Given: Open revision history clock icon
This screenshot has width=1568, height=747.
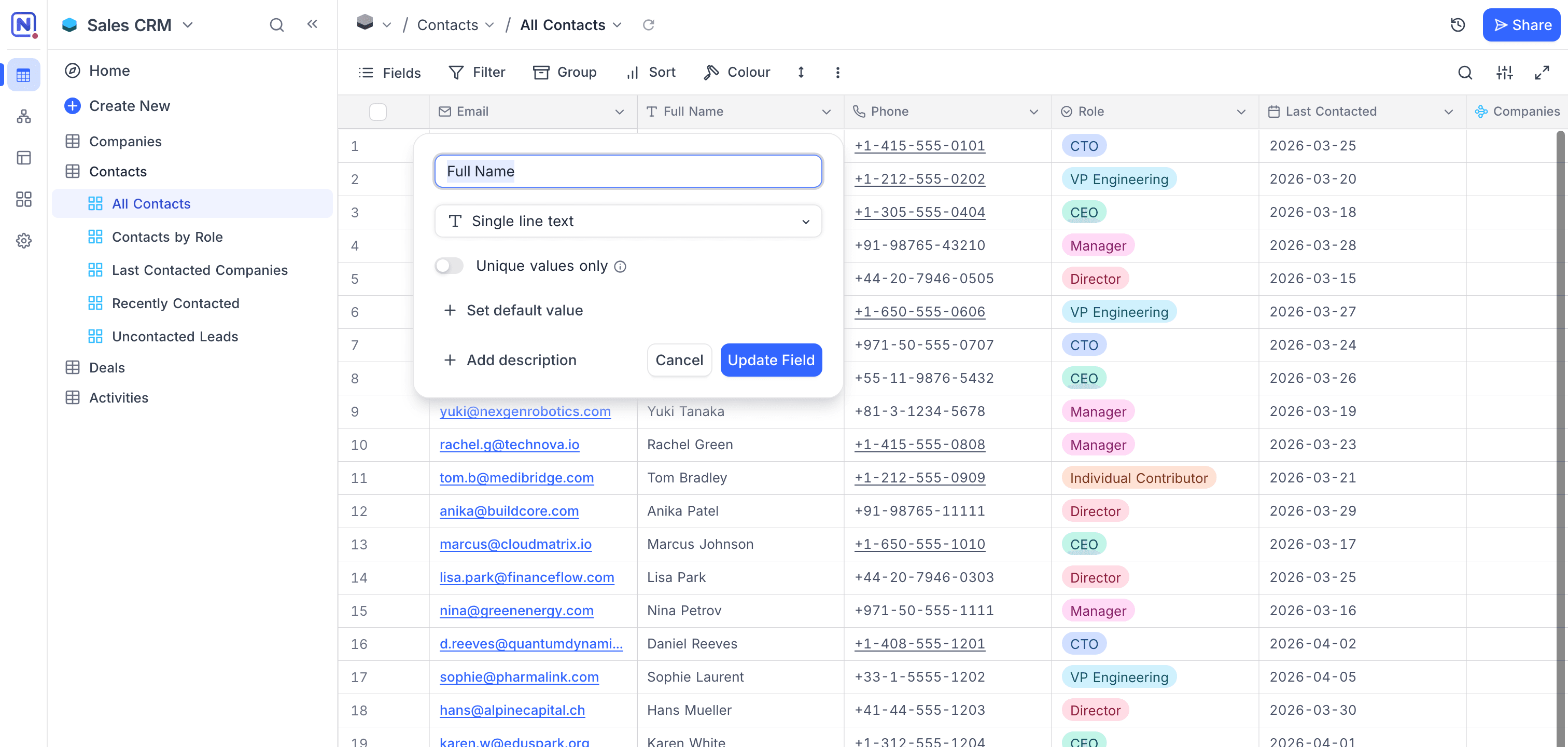Looking at the screenshot, I should coord(1457,25).
